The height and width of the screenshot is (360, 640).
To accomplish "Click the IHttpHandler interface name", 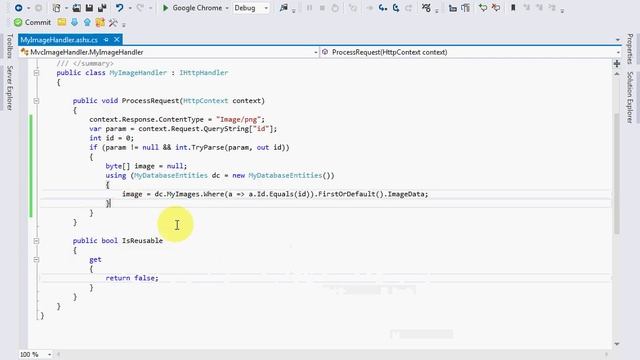I will (204, 73).
